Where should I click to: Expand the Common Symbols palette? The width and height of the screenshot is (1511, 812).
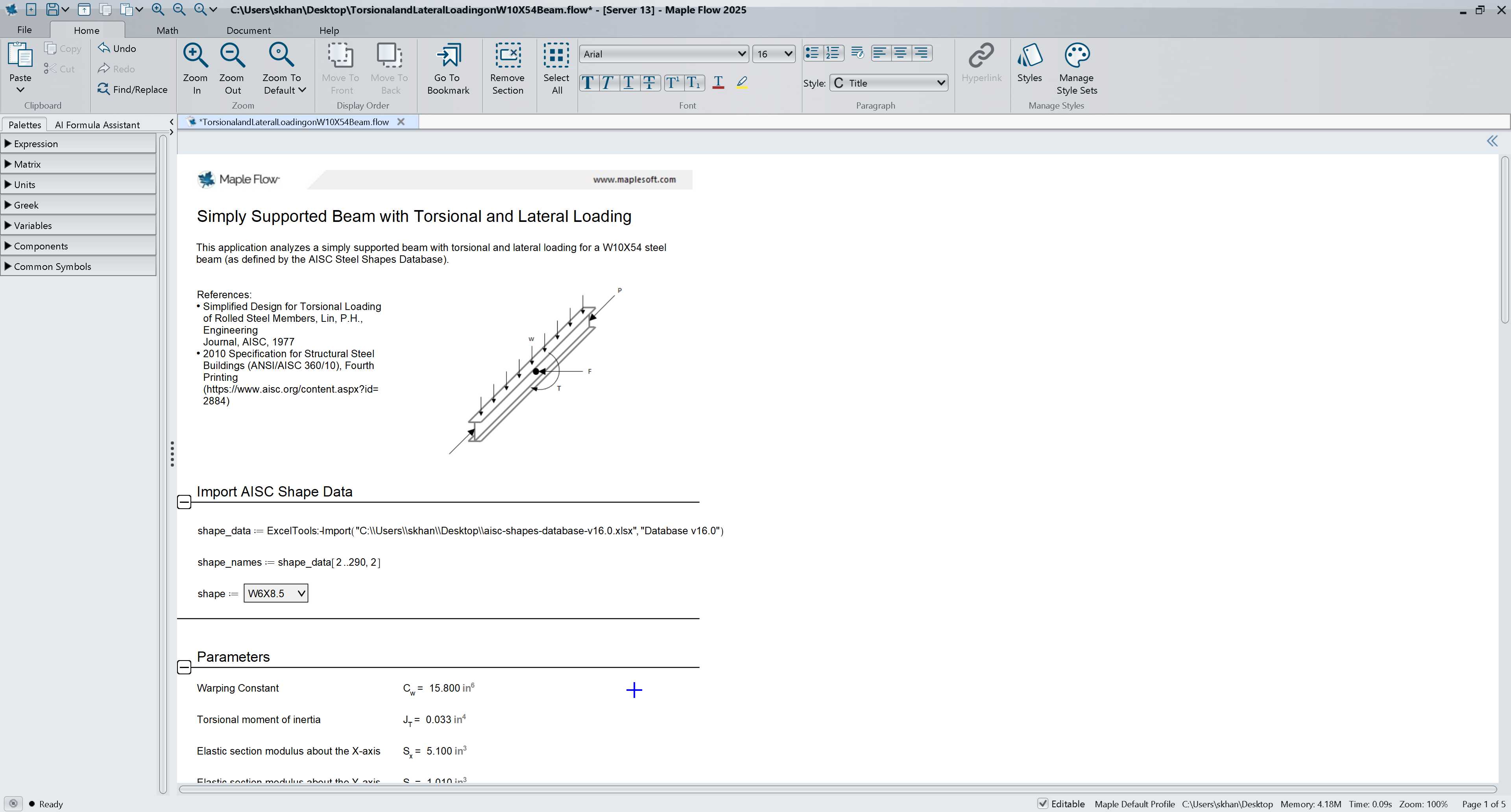click(x=79, y=266)
